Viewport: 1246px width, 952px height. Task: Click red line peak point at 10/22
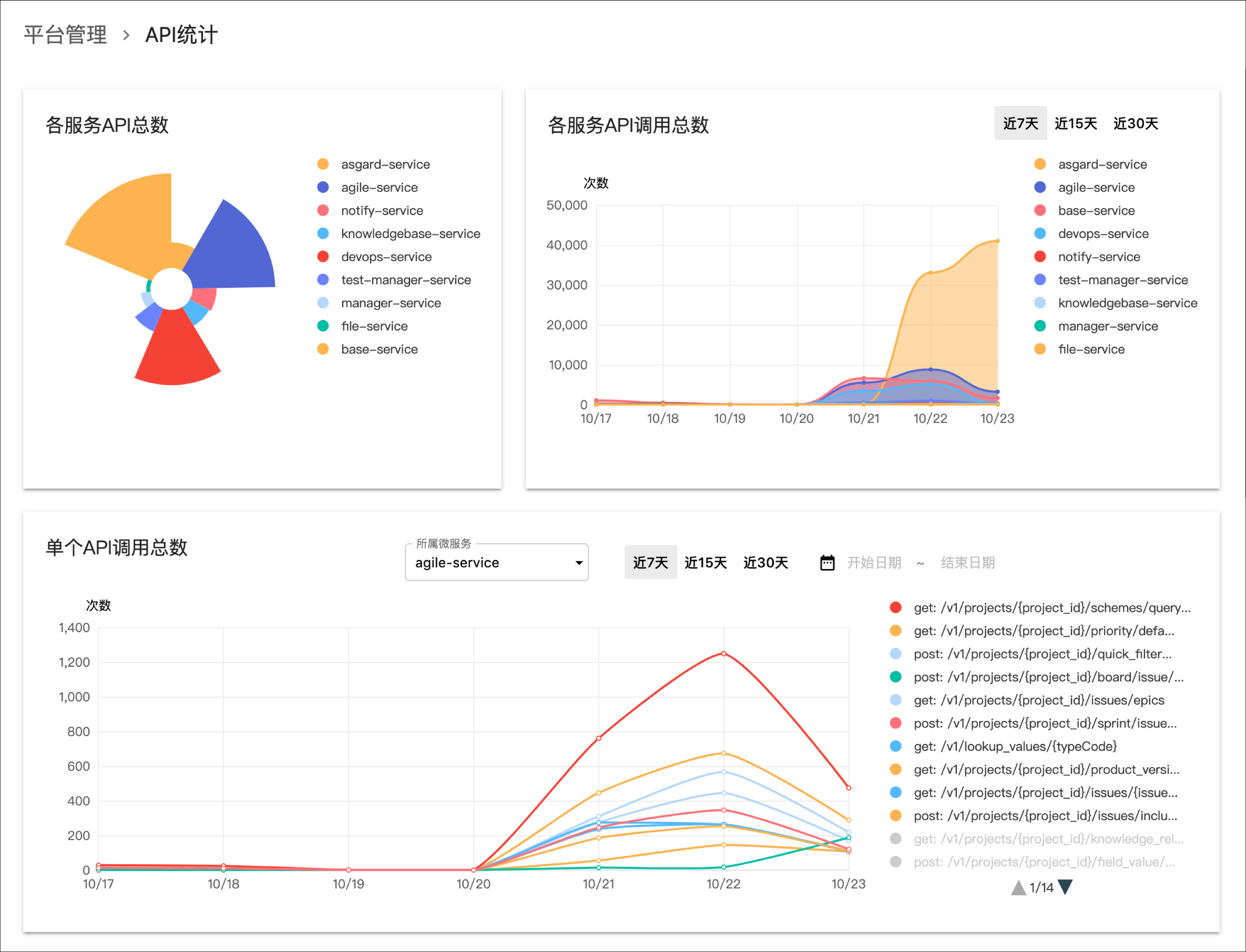pos(723,653)
